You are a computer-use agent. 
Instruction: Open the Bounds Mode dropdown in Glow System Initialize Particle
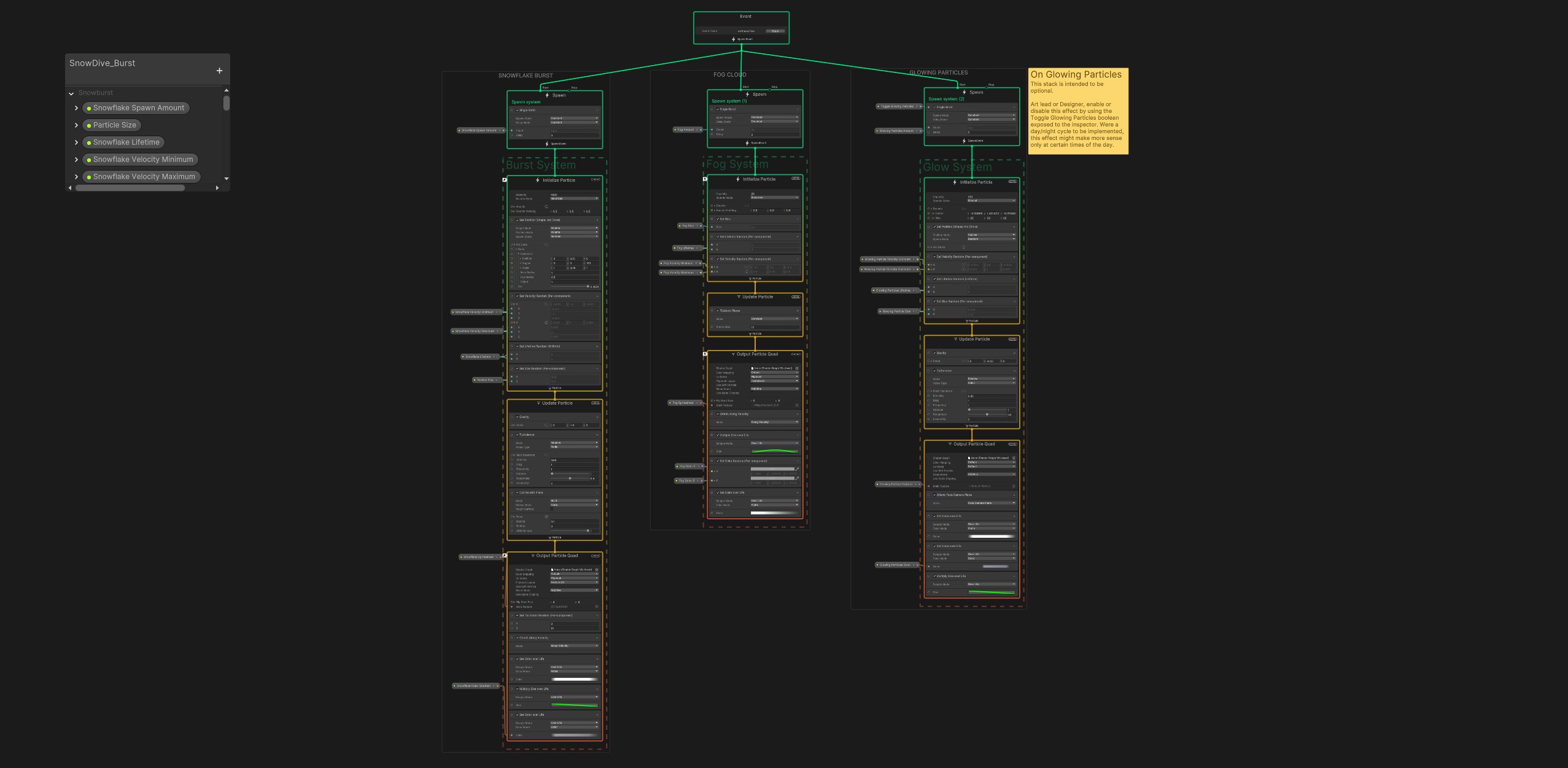(x=991, y=201)
